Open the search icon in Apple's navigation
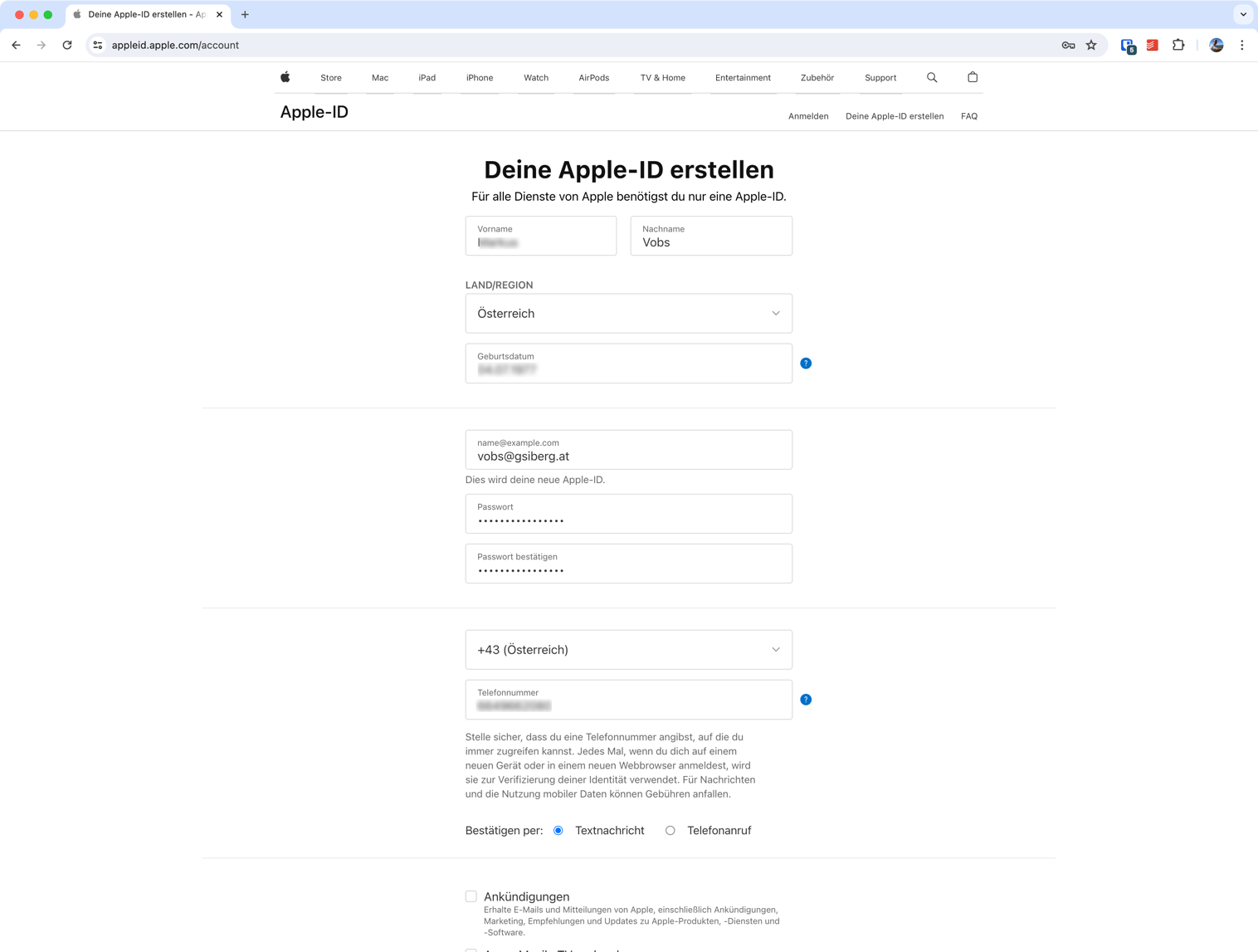The image size is (1258, 952). click(932, 77)
